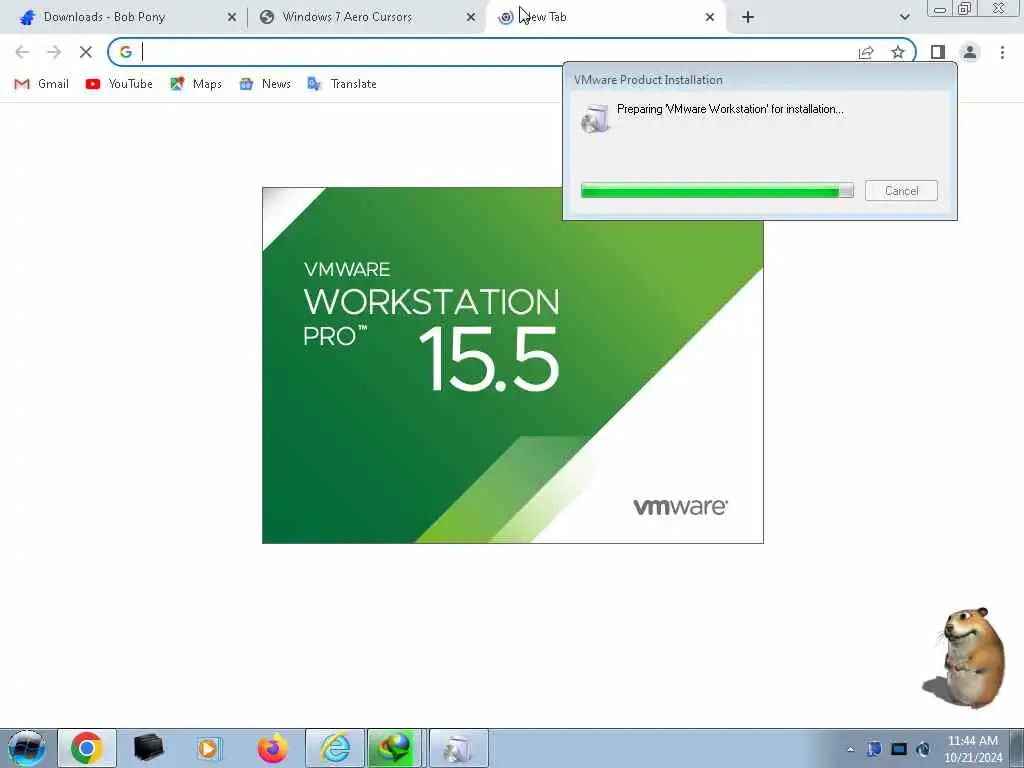
Task: Close the New Tab tab
Action: click(710, 18)
